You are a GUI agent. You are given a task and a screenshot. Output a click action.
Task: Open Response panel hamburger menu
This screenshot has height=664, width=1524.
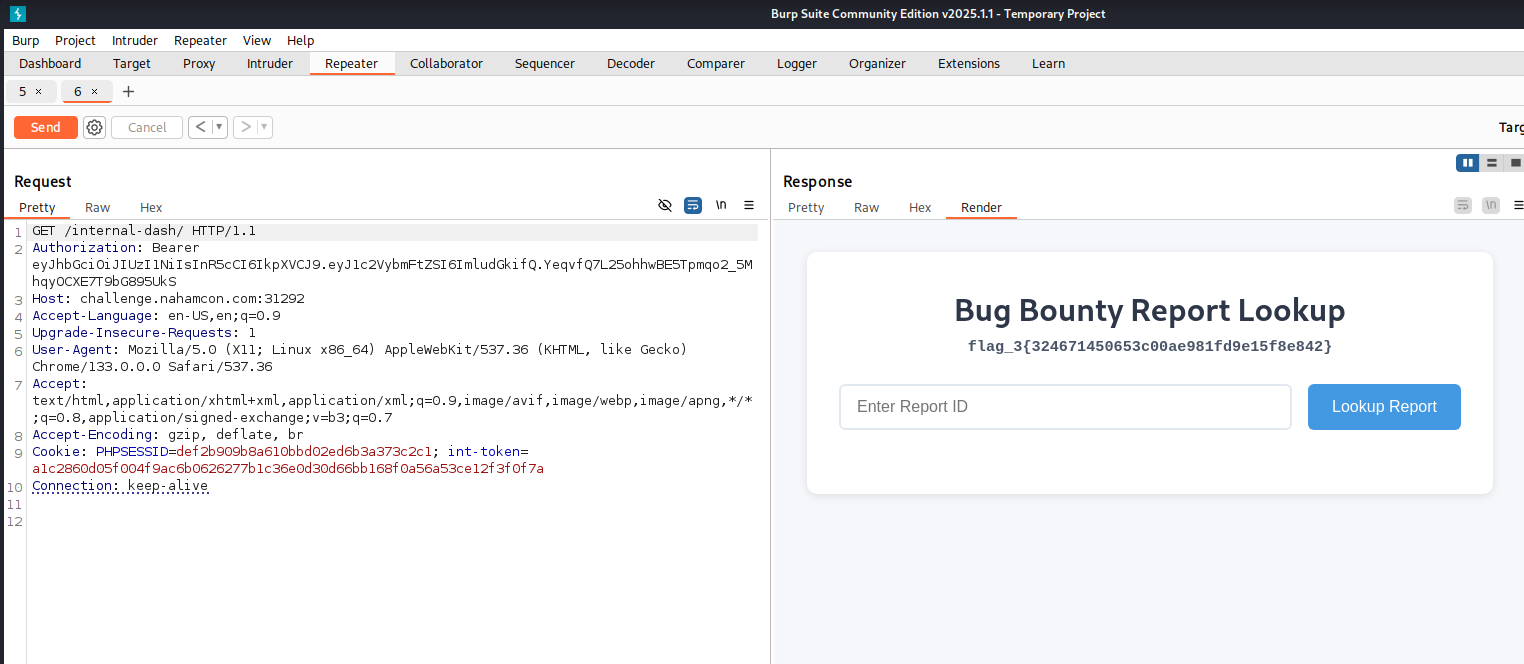pos(1518,205)
